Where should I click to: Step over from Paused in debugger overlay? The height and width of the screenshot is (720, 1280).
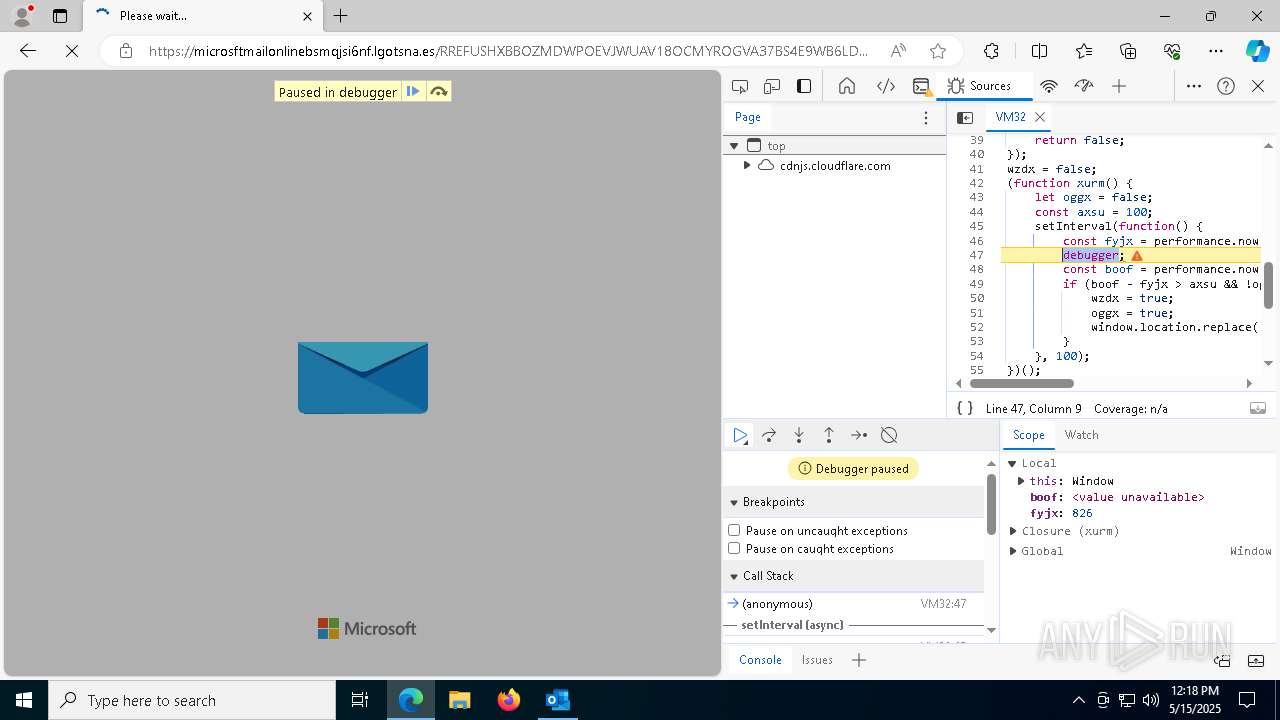pyautogui.click(x=438, y=92)
